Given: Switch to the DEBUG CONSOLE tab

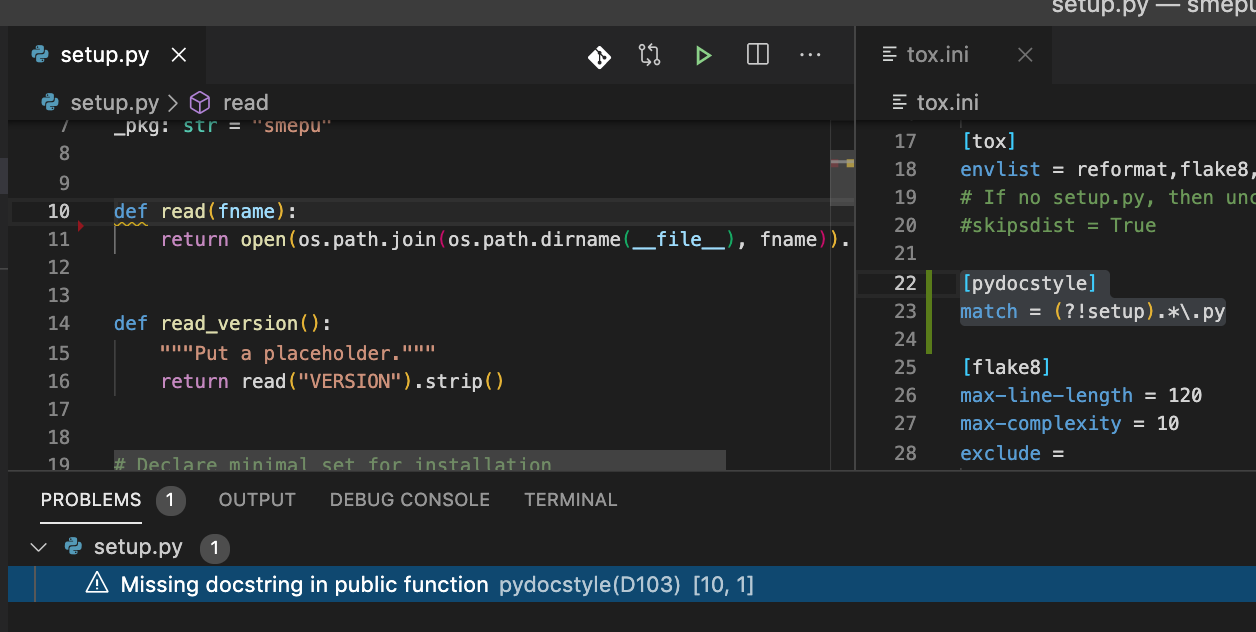Looking at the screenshot, I should (410, 499).
